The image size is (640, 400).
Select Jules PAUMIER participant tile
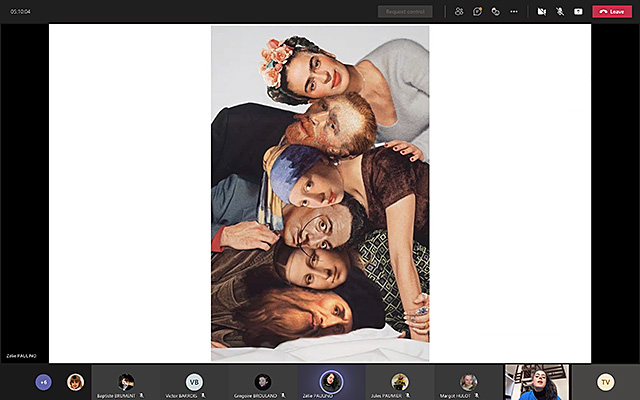click(x=400, y=382)
